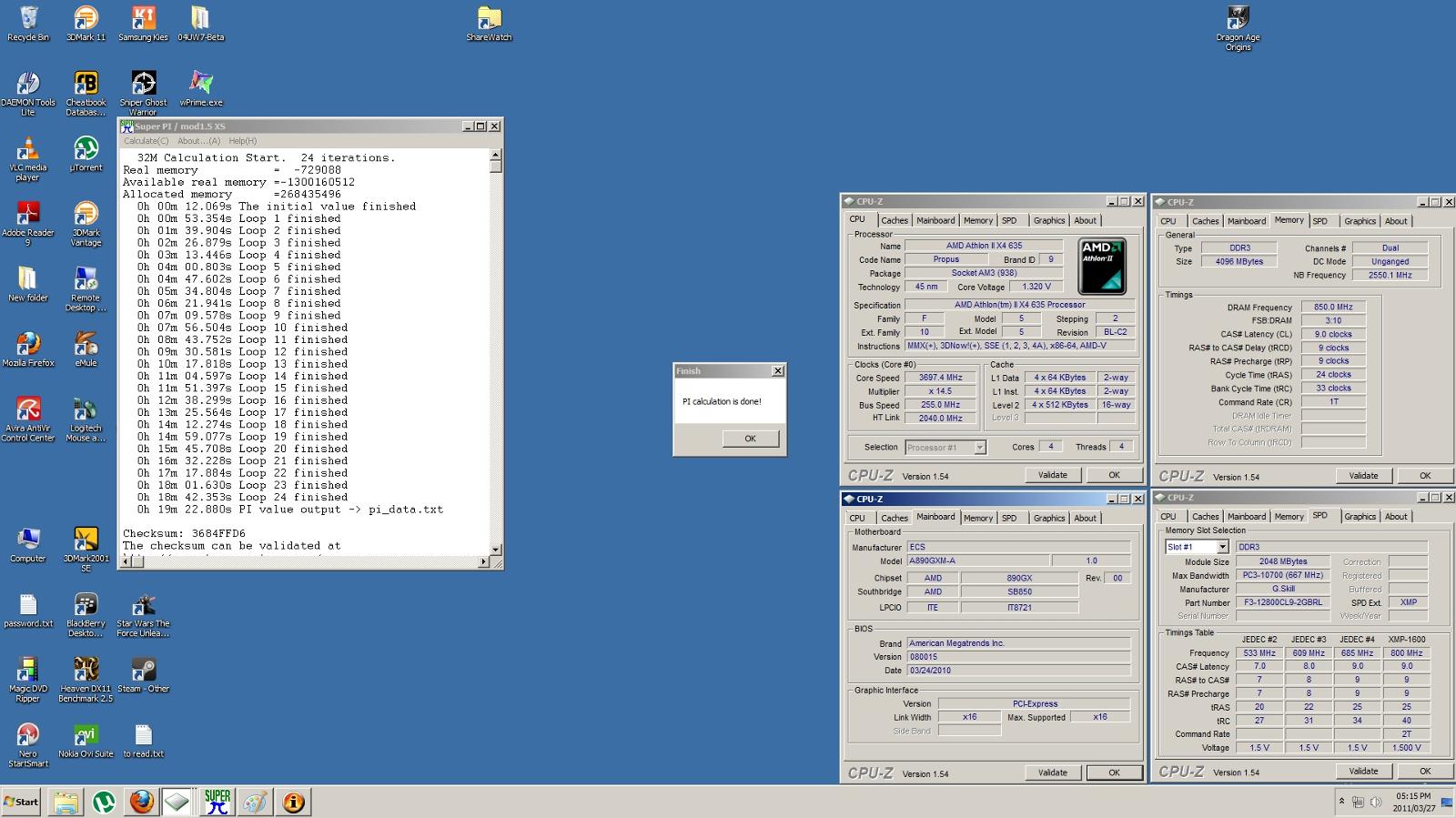The image size is (1456, 818).
Task: Open About...(A) menu in Super PI
Action: click(x=198, y=141)
